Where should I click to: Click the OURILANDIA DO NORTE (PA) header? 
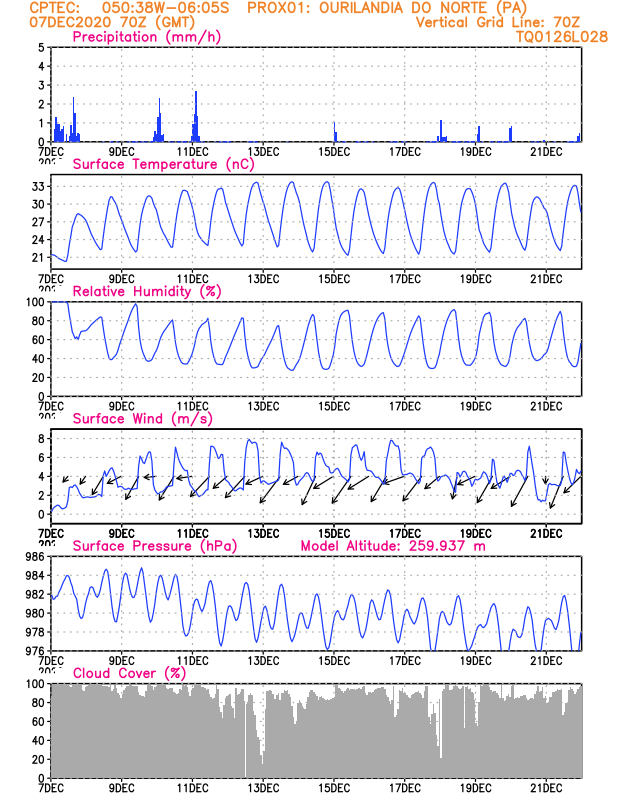pyautogui.click(x=387, y=8)
